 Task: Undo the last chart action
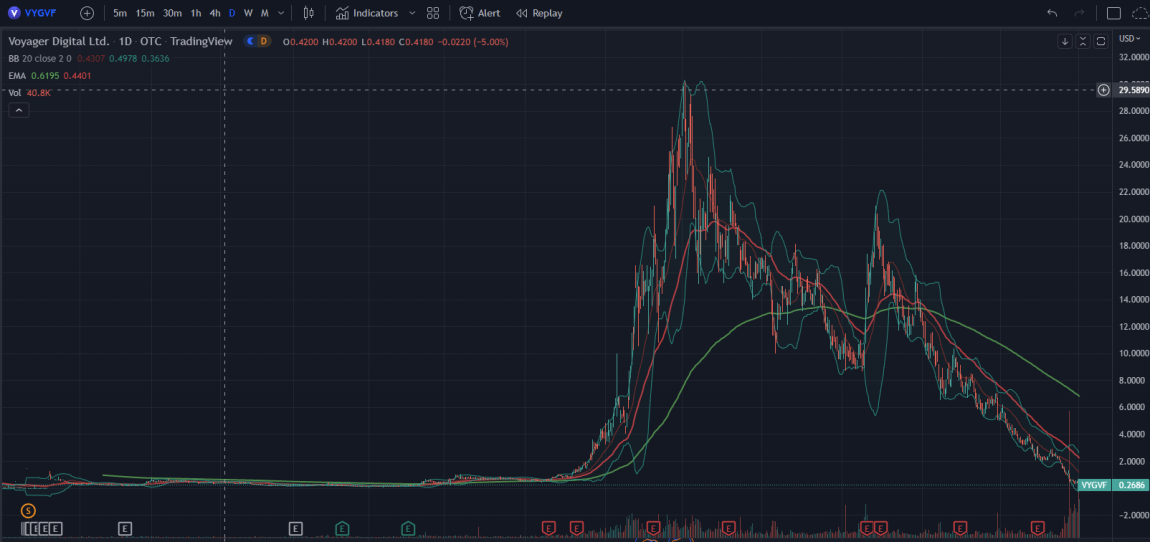click(x=1052, y=13)
